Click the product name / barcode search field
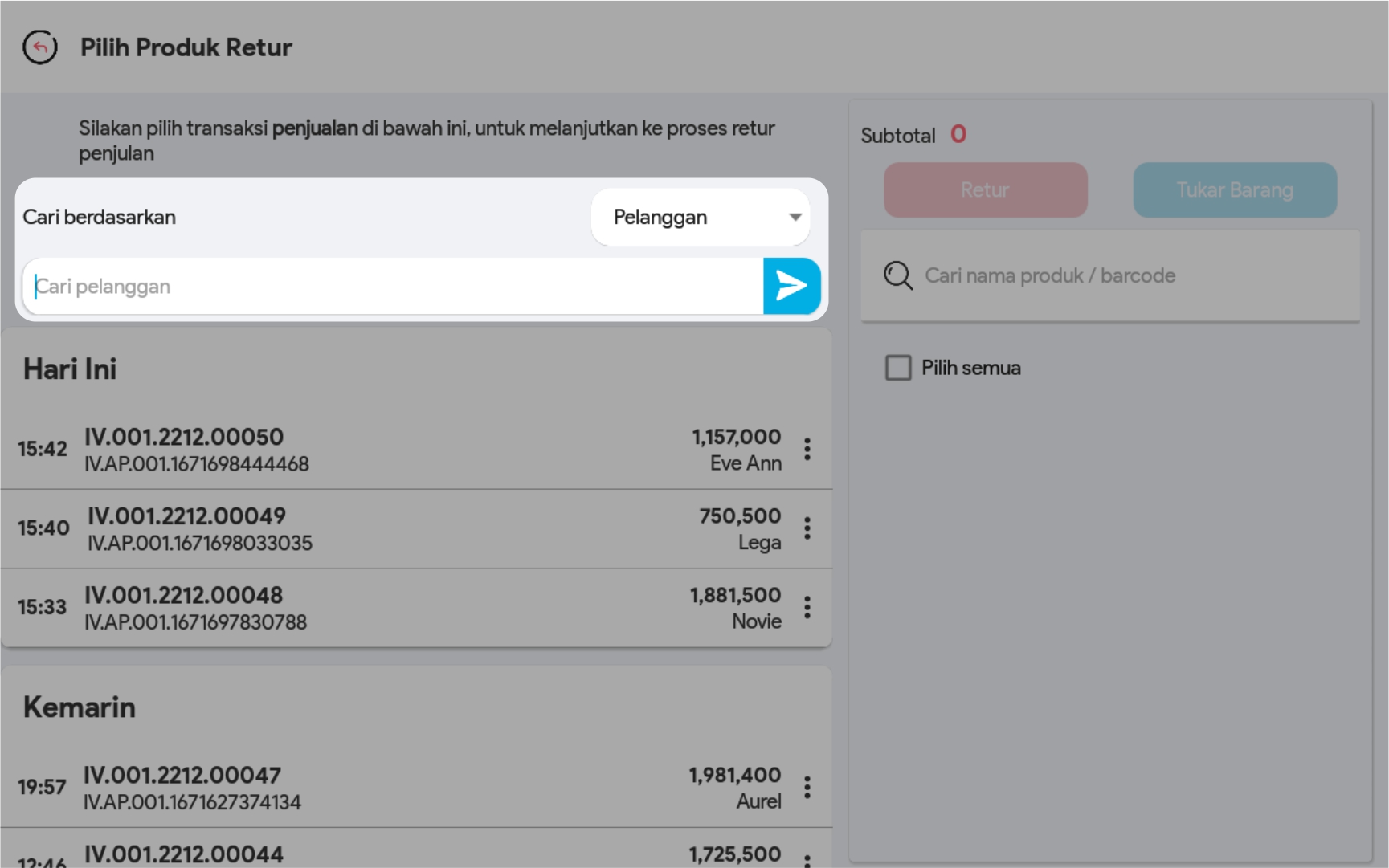This screenshot has width=1389, height=868. [1125, 275]
